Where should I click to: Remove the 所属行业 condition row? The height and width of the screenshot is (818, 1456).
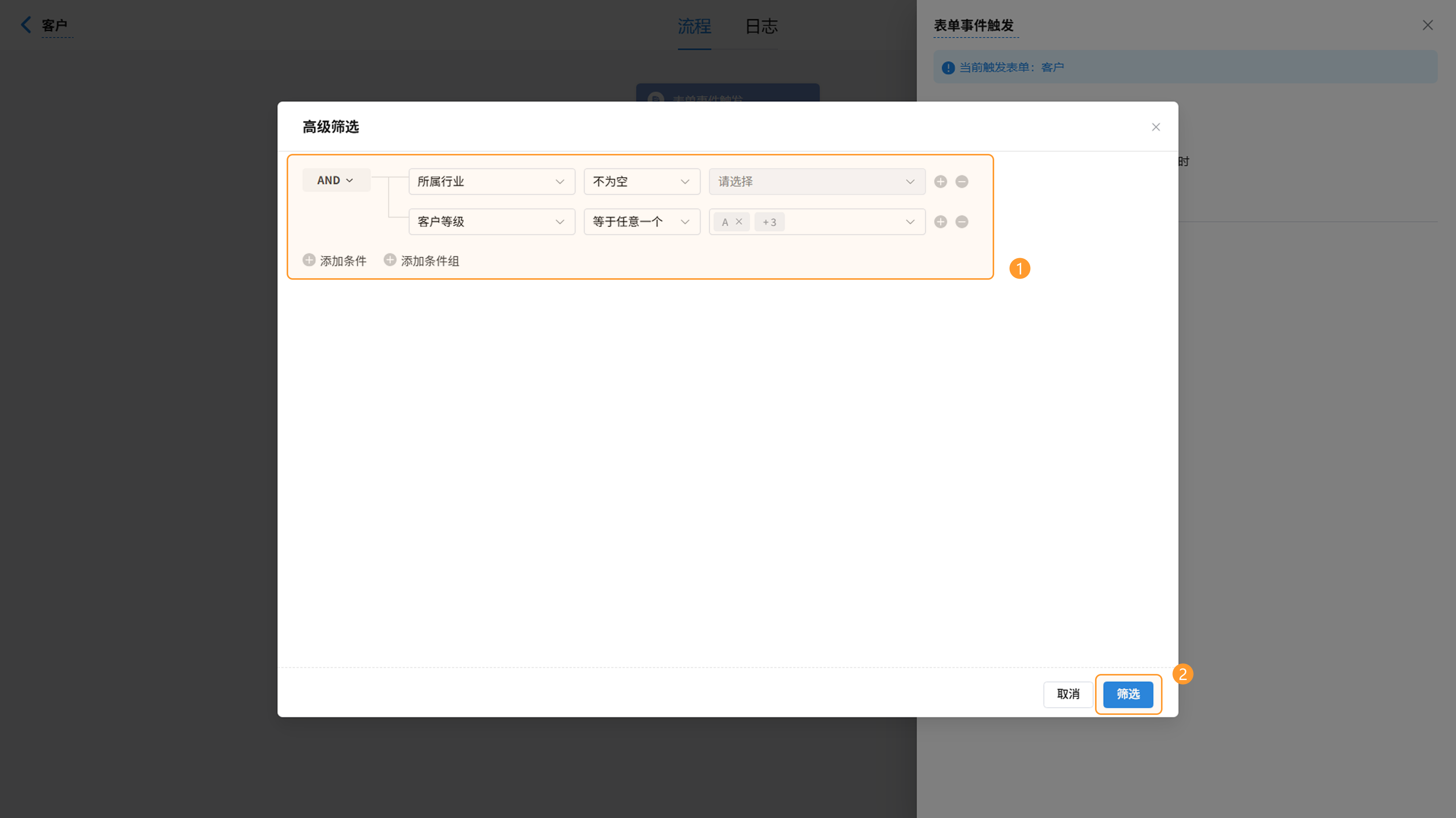pyautogui.click(x=962, y=181)
